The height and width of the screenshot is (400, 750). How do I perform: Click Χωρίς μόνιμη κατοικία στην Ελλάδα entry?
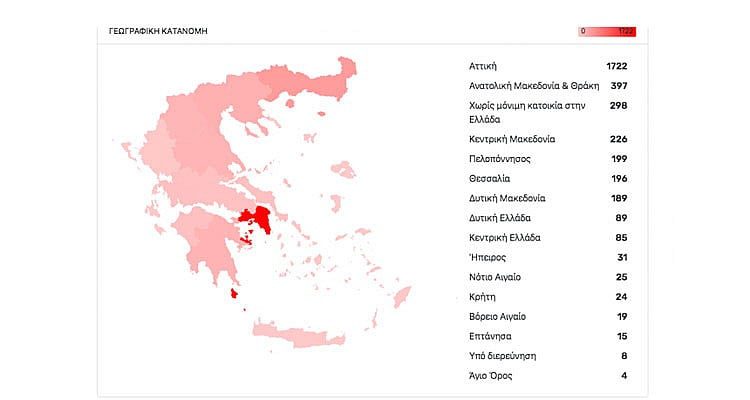click(x=547, y=112)
